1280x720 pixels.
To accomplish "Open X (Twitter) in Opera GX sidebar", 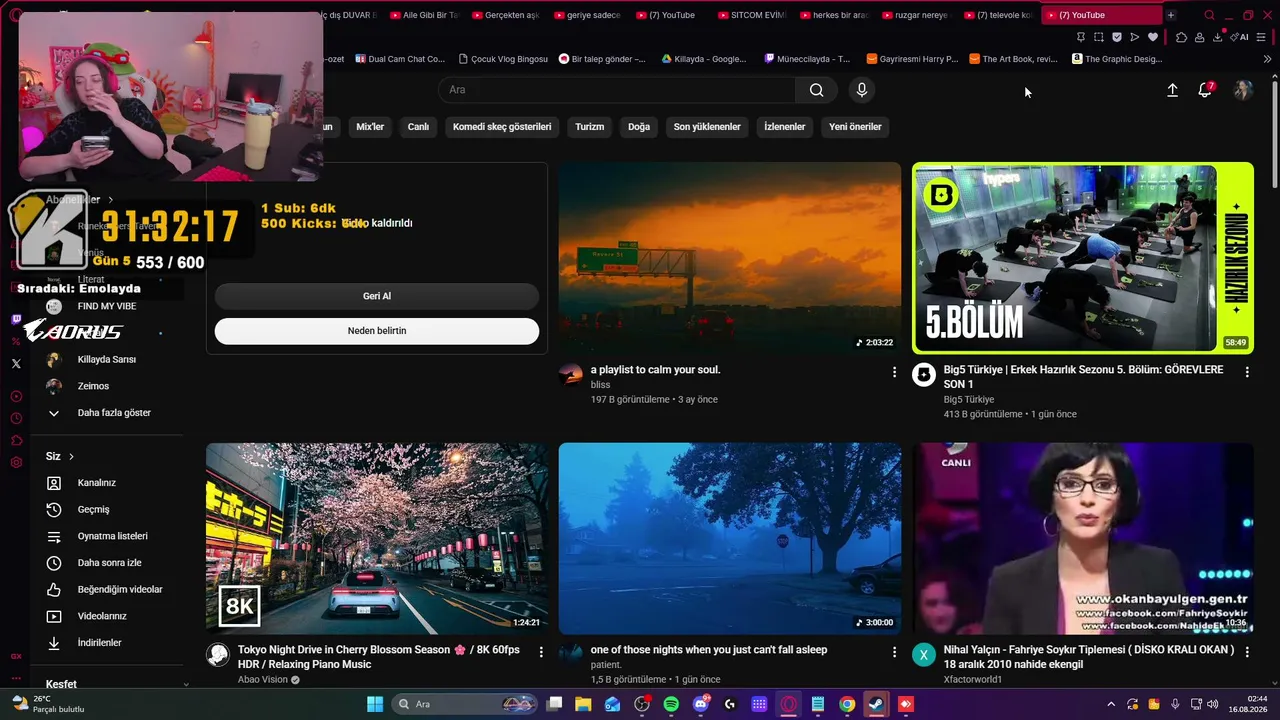I will point(16,364).
